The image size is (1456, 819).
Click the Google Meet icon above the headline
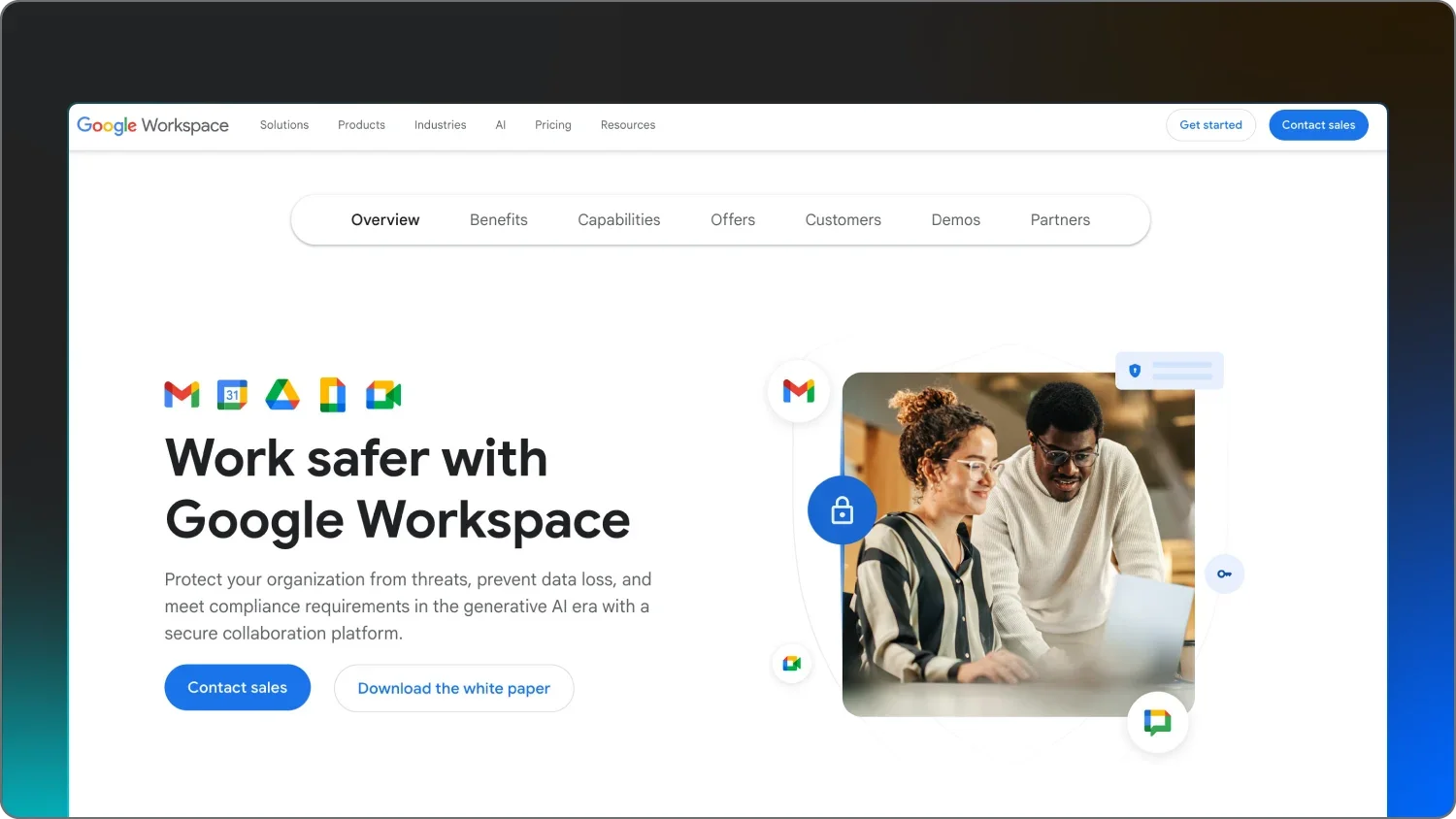(x=383, y=395)
